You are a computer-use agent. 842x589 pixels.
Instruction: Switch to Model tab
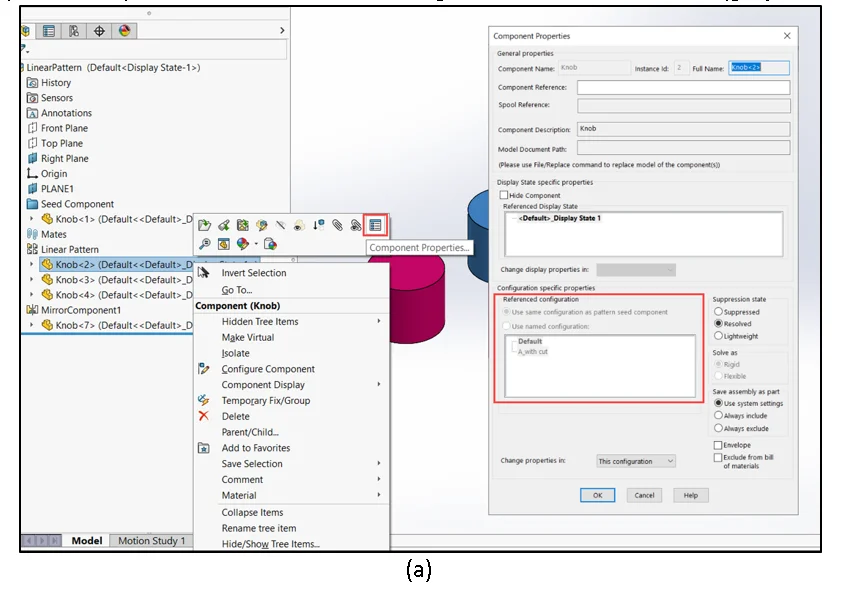86,541
